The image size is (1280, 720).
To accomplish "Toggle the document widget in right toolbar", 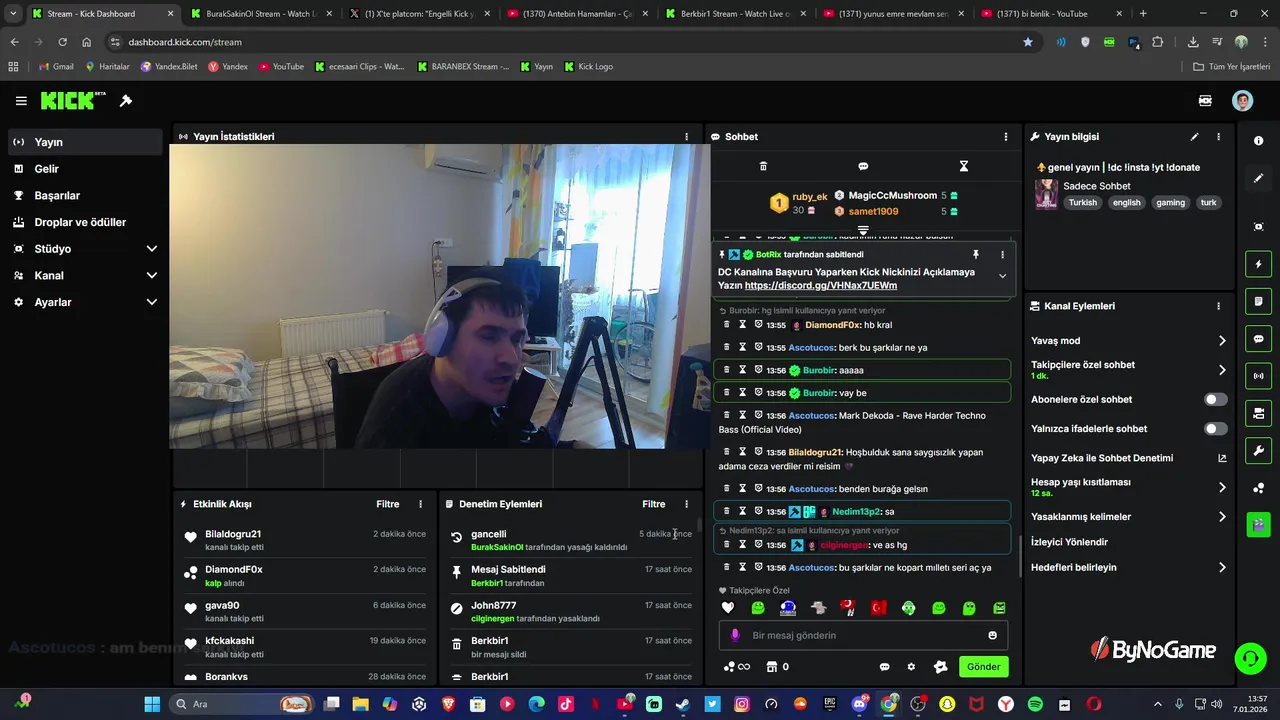I will [x=1258, y=301].
